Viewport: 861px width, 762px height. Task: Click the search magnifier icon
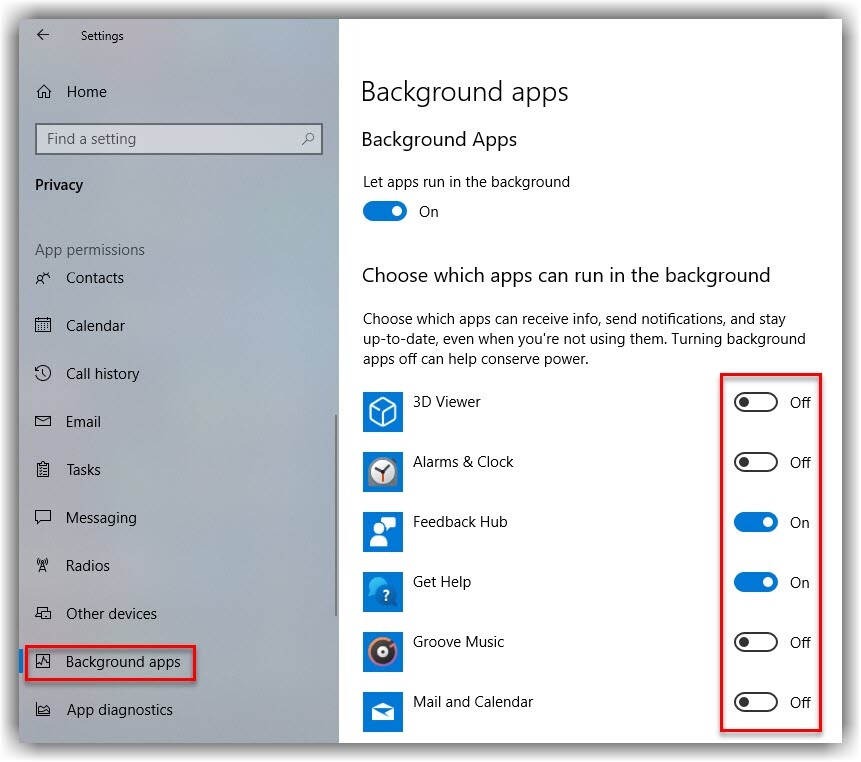pyautogui.click(x=308, y=139)
